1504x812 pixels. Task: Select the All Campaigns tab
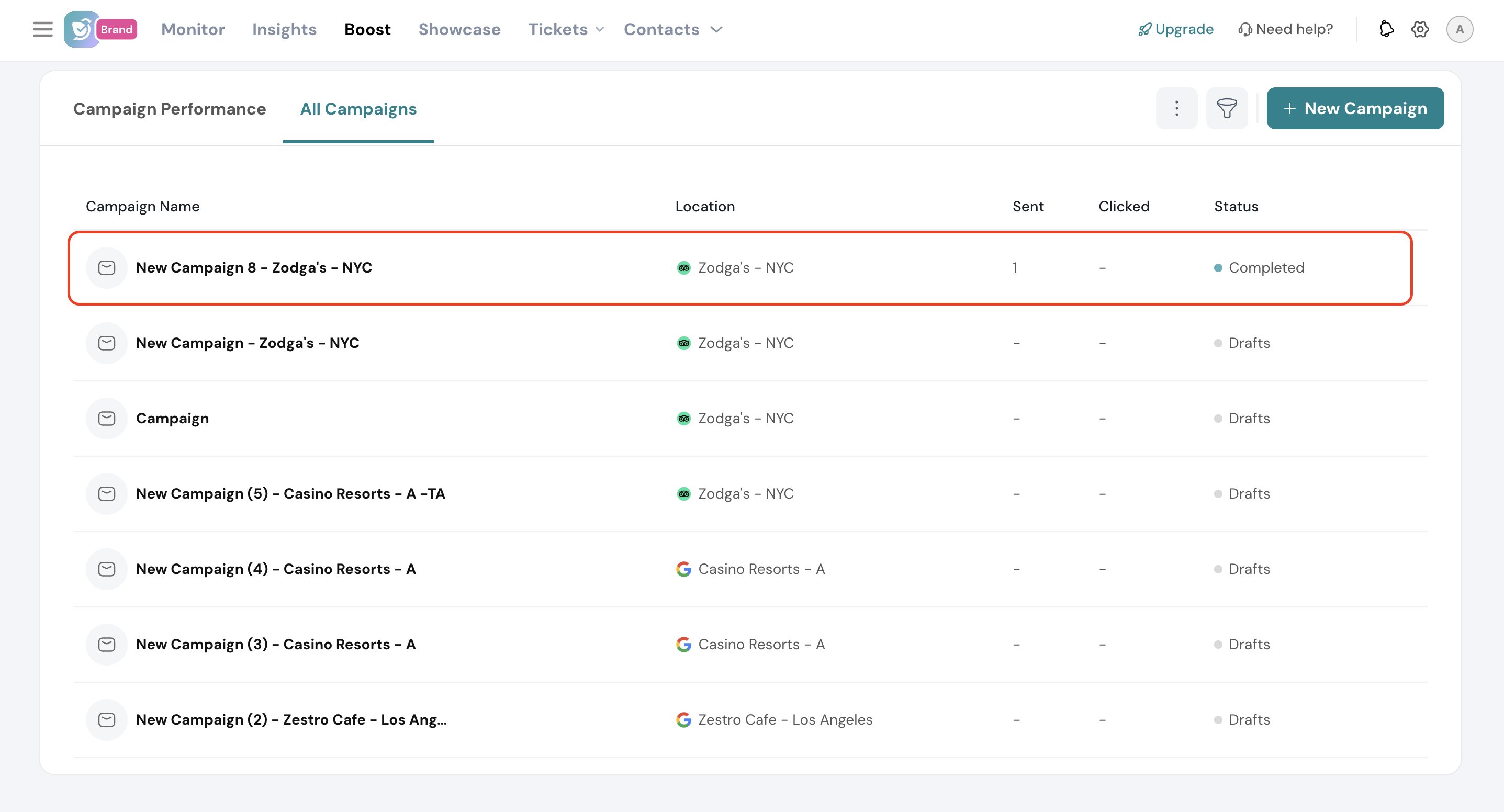coord(358,109)
